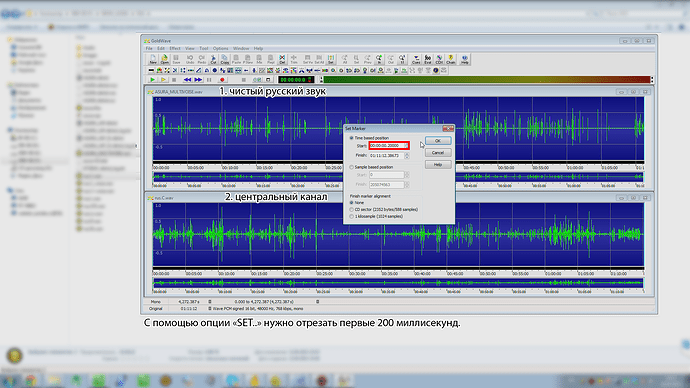Open the Edit menu
This screenshot has height=388, width=690.
click(x=161, y=48)
